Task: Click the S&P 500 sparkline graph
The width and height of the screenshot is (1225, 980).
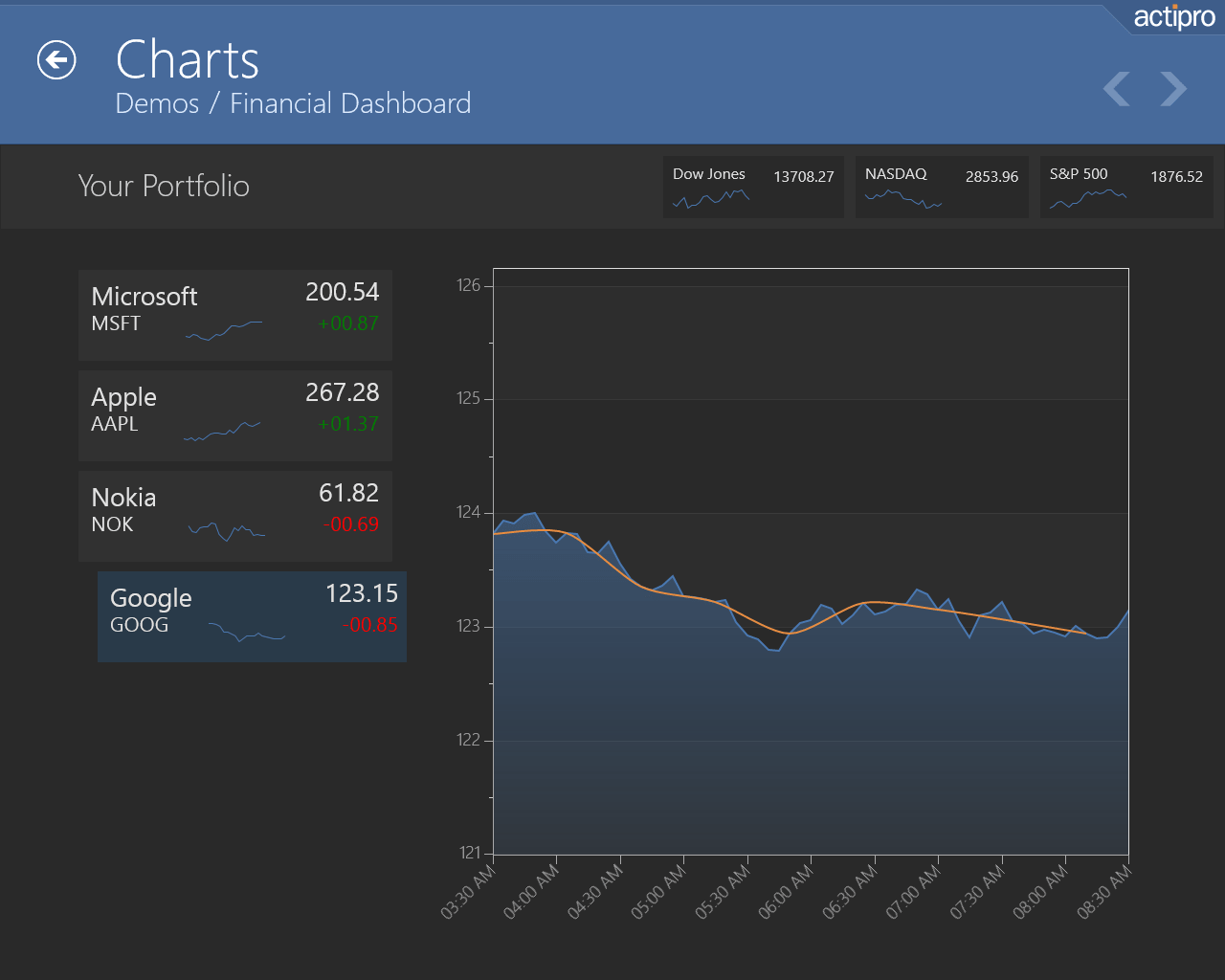Action: [x=1088, y=199]
